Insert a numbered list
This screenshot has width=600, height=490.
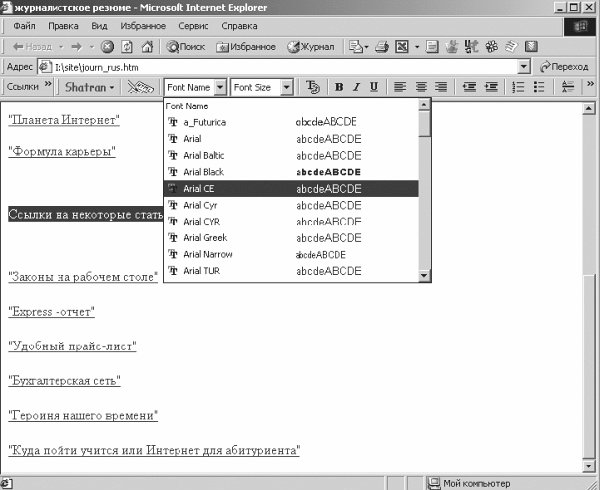[518, 87]
